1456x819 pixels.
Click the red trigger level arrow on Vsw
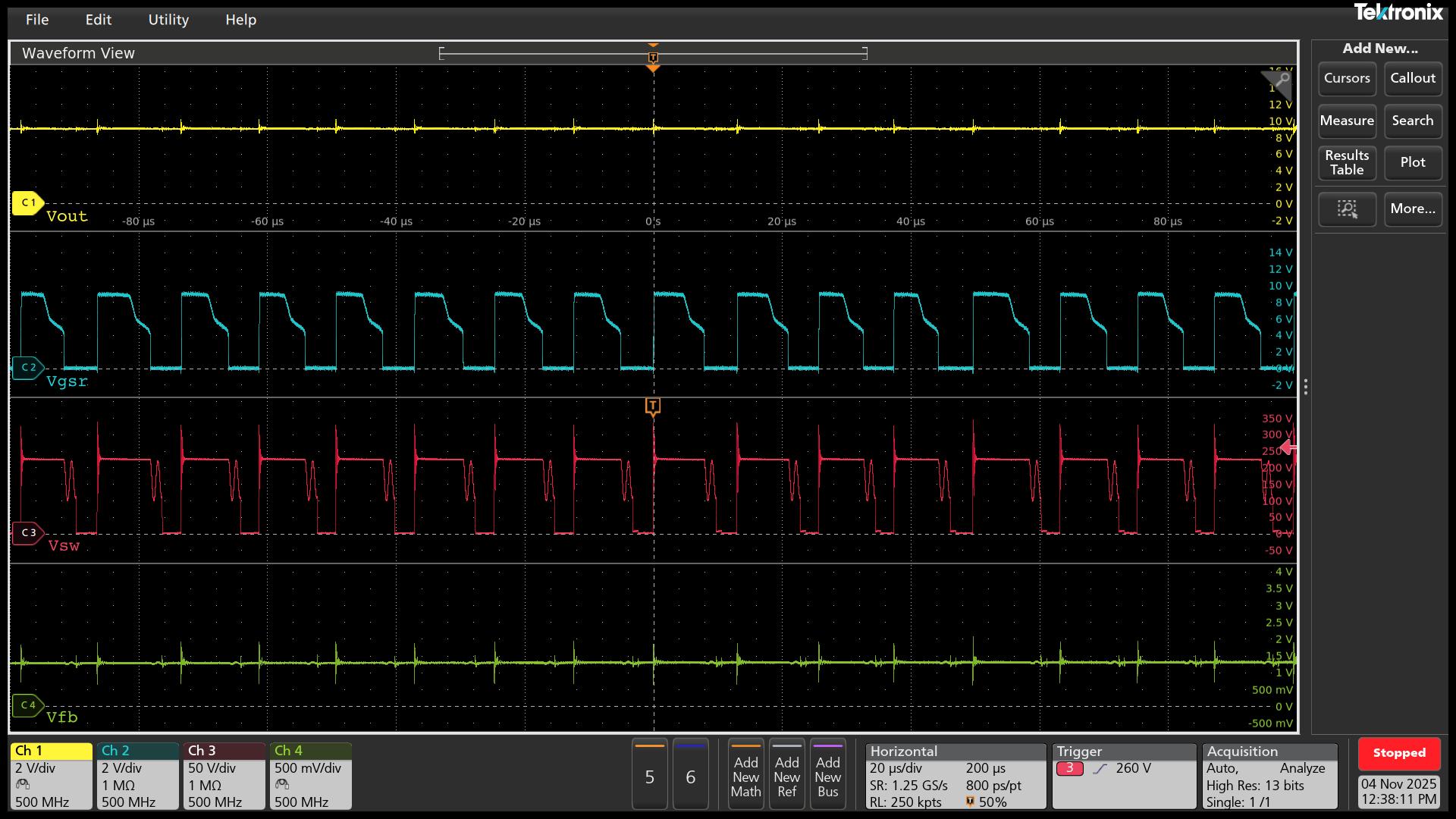pos(1287,447)
